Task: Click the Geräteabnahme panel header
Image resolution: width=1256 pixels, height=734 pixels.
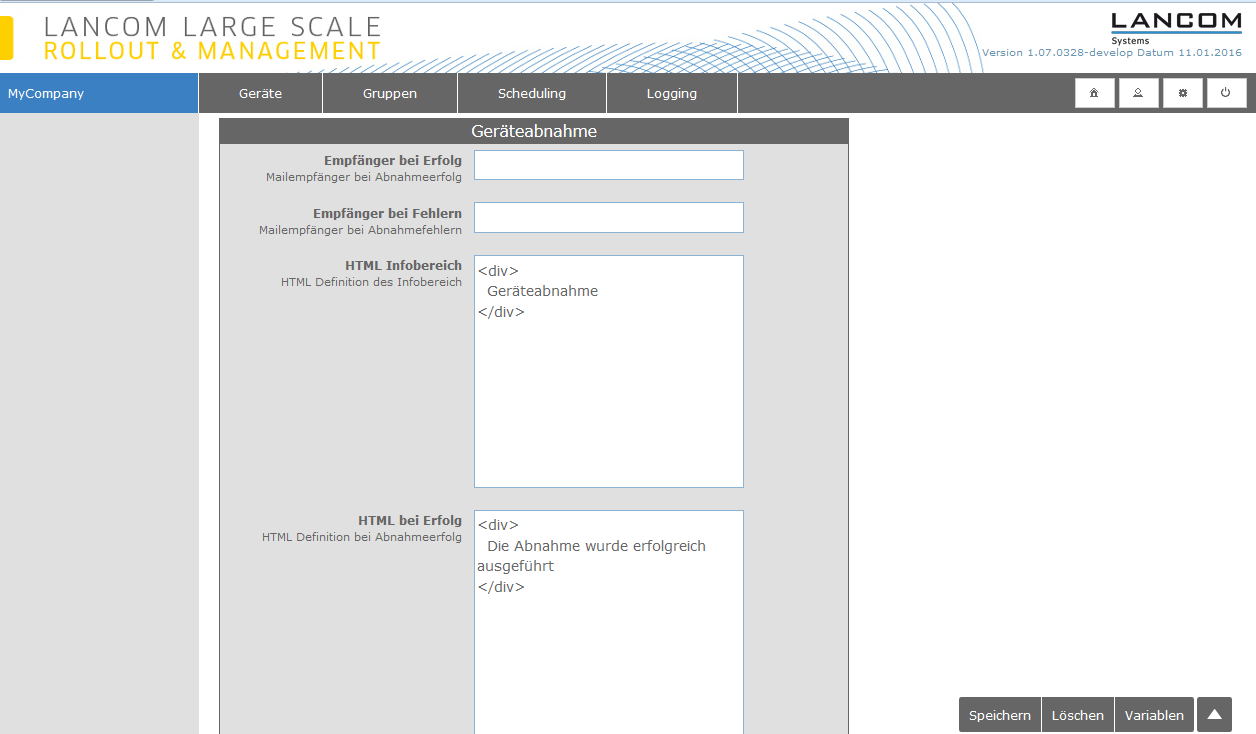Action: coord(534,131)
